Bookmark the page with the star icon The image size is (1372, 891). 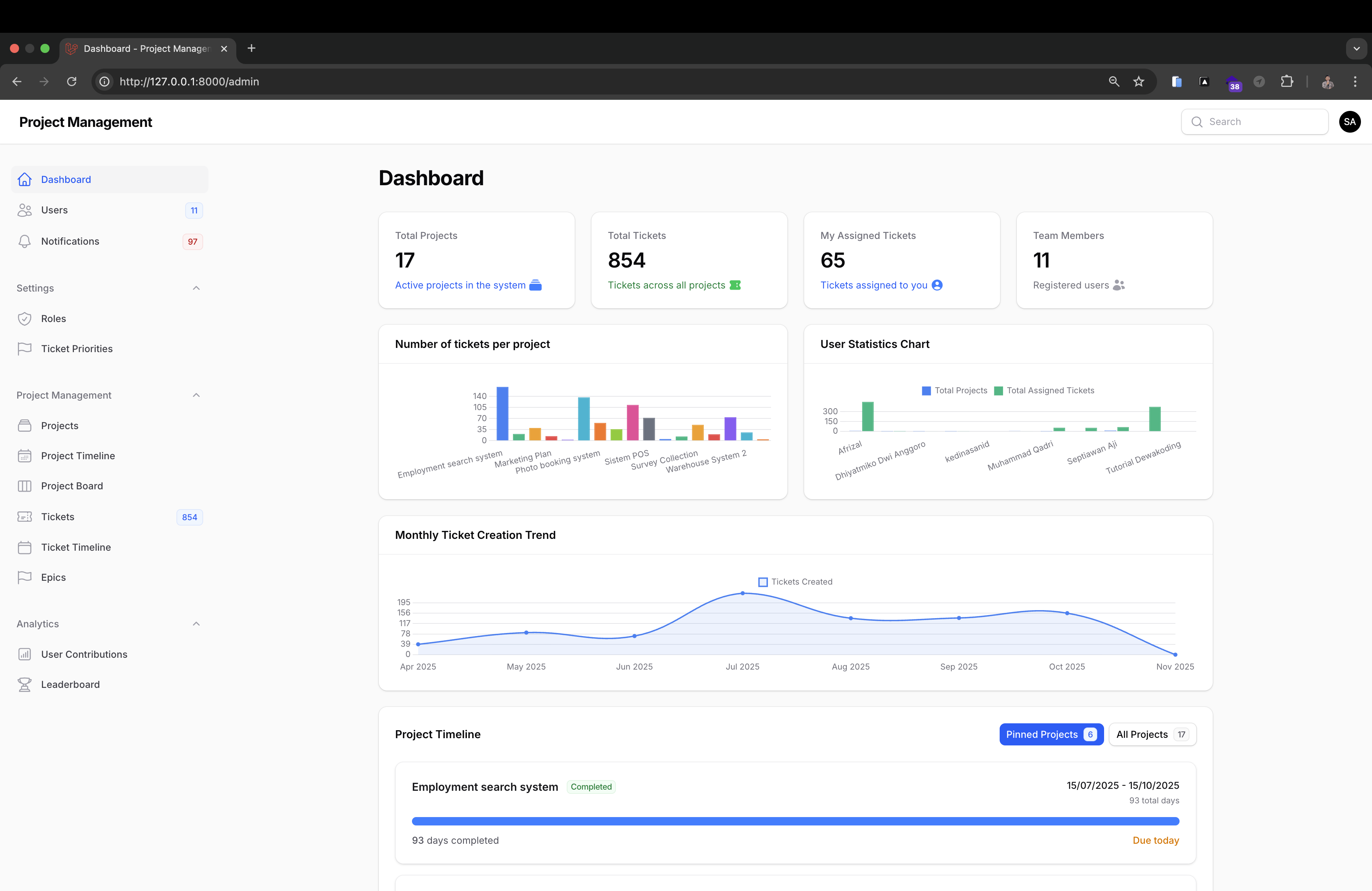coord(1138,81)
